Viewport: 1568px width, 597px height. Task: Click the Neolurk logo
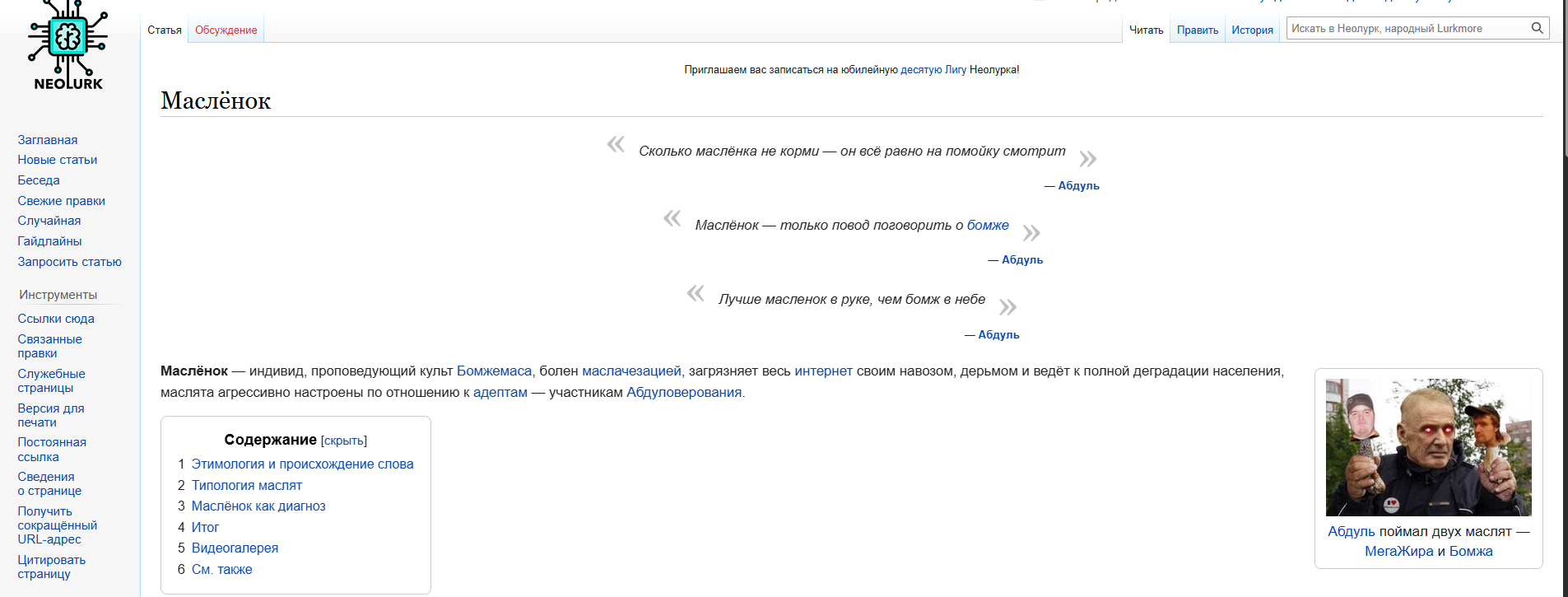[x=68, y=45]
